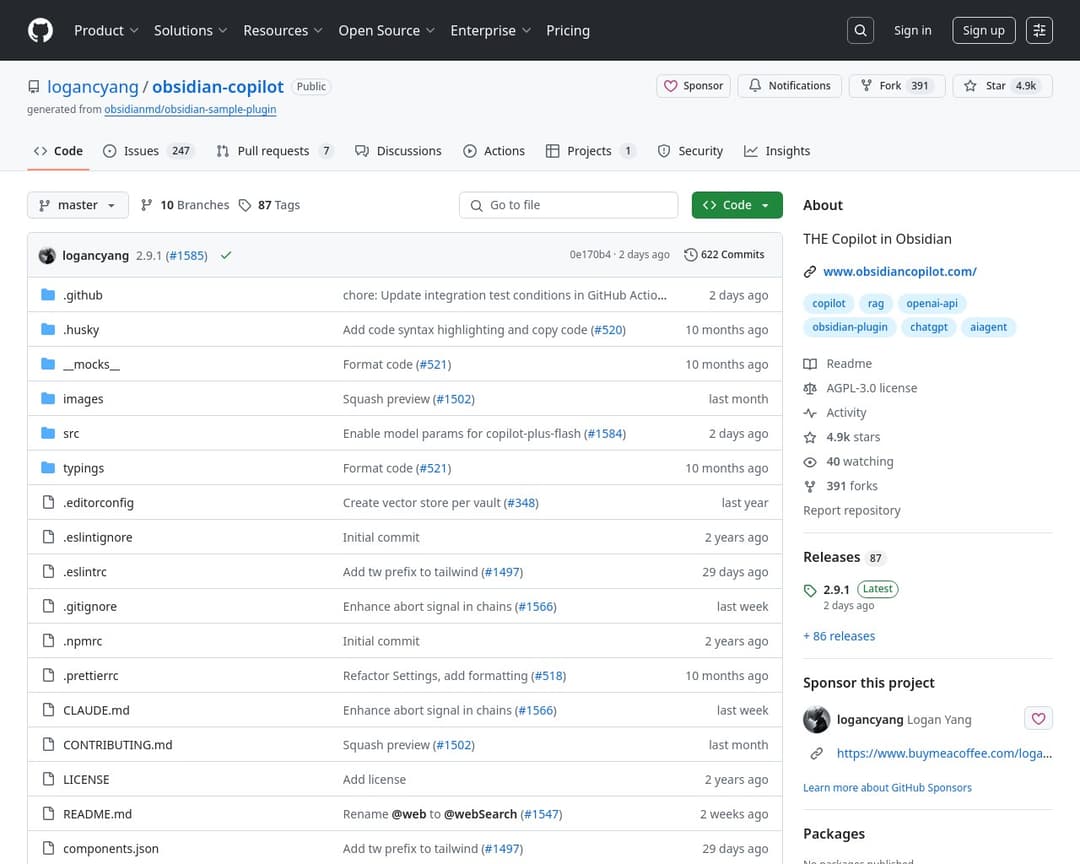Open the appearance settings sliders icon

click(x=1039, y=30)
